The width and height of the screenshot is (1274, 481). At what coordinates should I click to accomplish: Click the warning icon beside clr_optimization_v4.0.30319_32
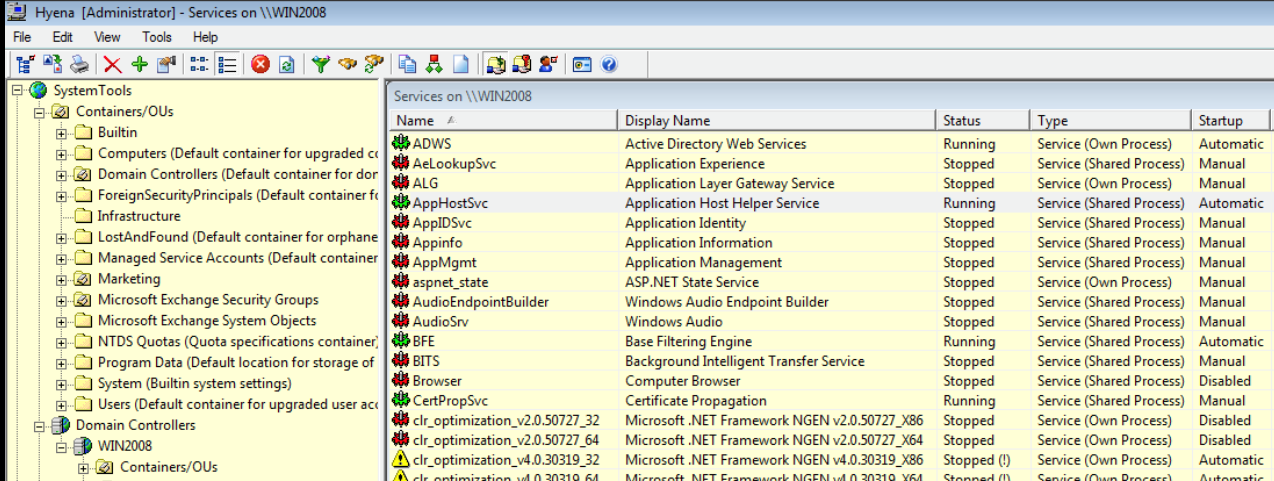coord(401,460)
